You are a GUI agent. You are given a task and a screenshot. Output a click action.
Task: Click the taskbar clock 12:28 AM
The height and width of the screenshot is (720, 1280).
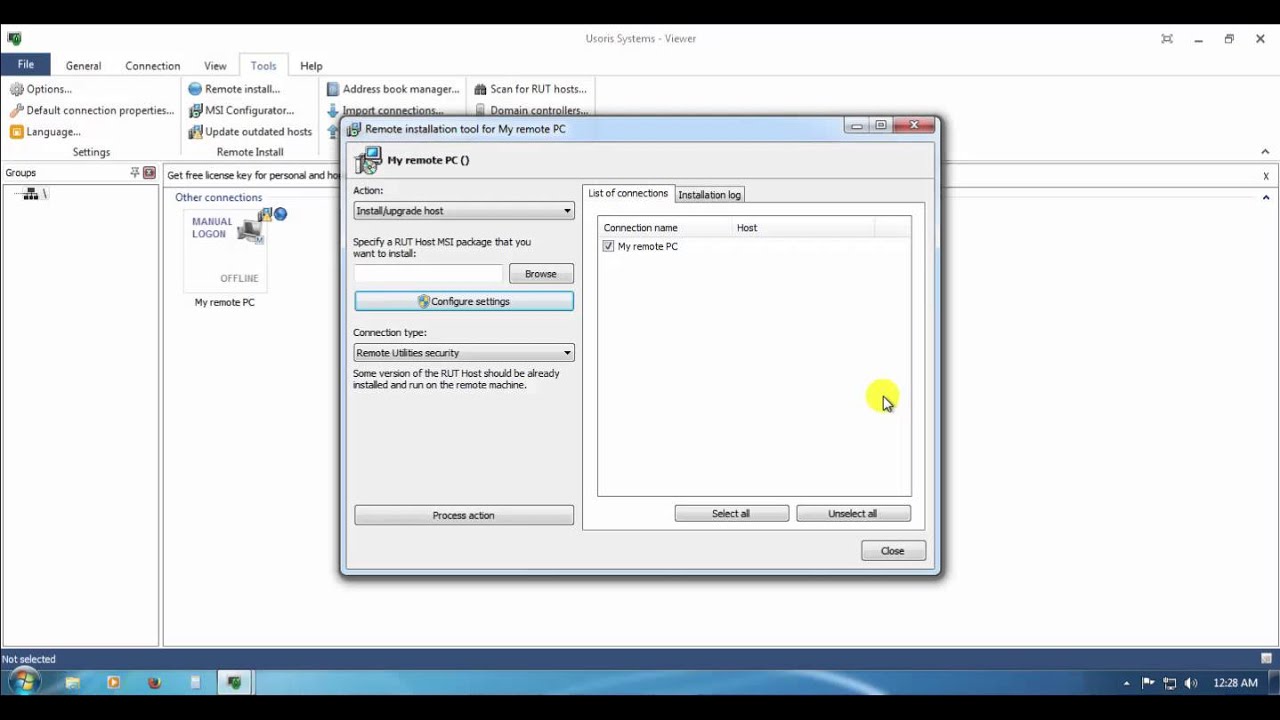(1235, 683)
